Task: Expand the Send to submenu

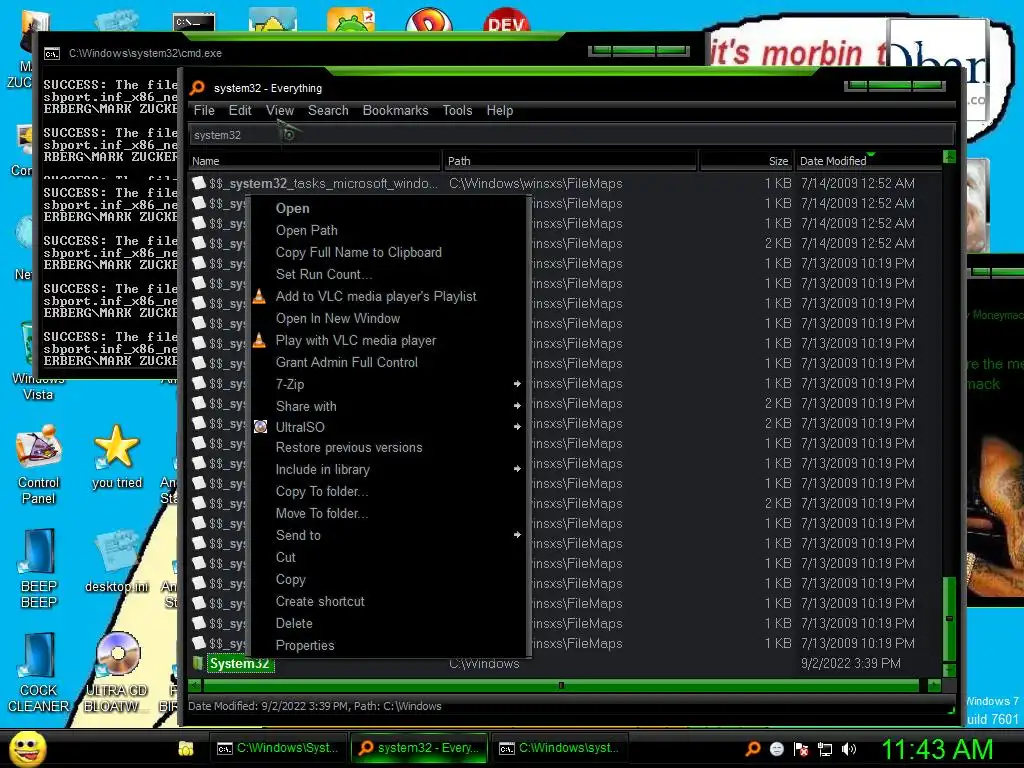Action: pyautogui.click(x=517, y=536)
